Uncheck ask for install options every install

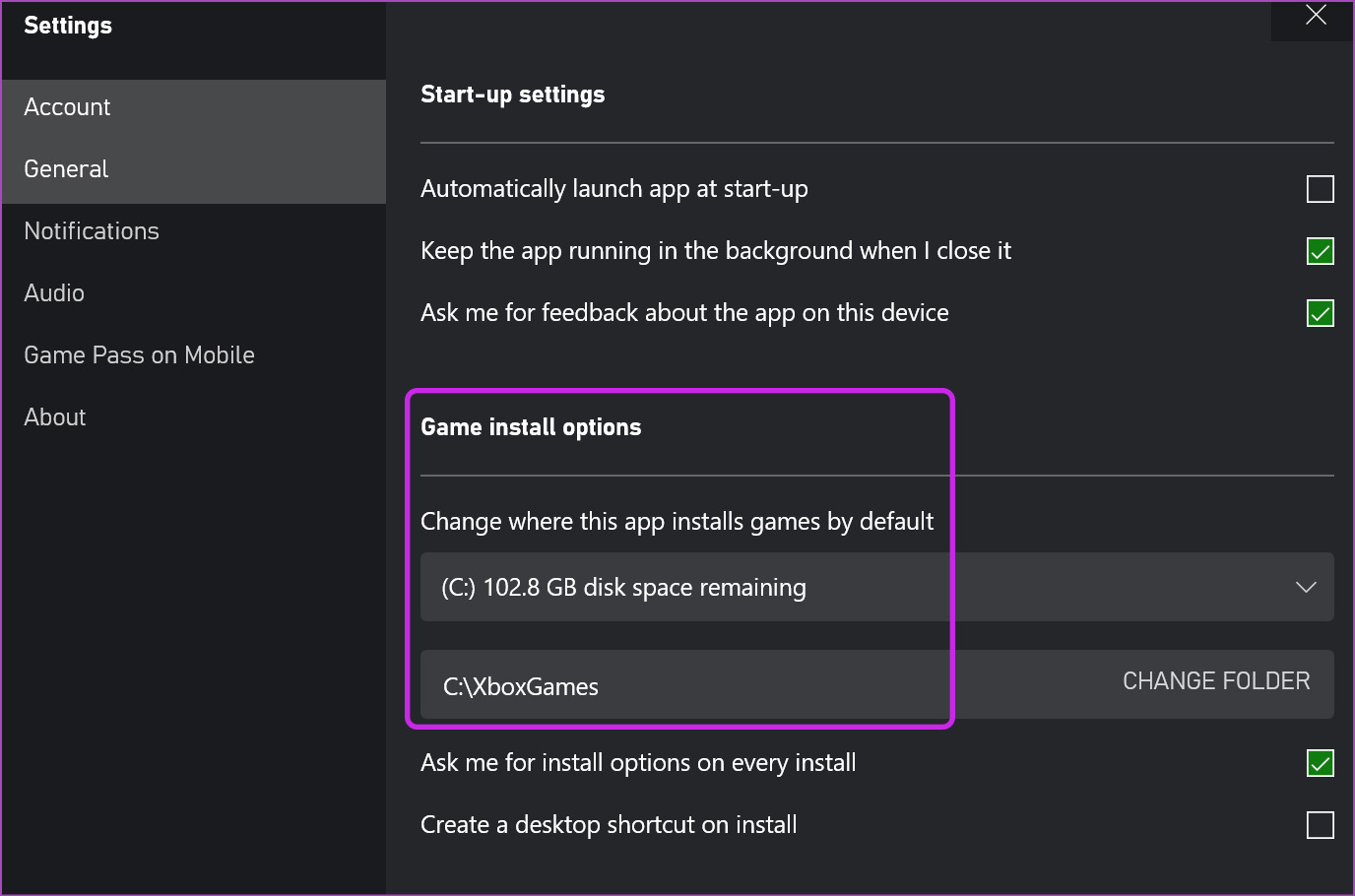1320,763
